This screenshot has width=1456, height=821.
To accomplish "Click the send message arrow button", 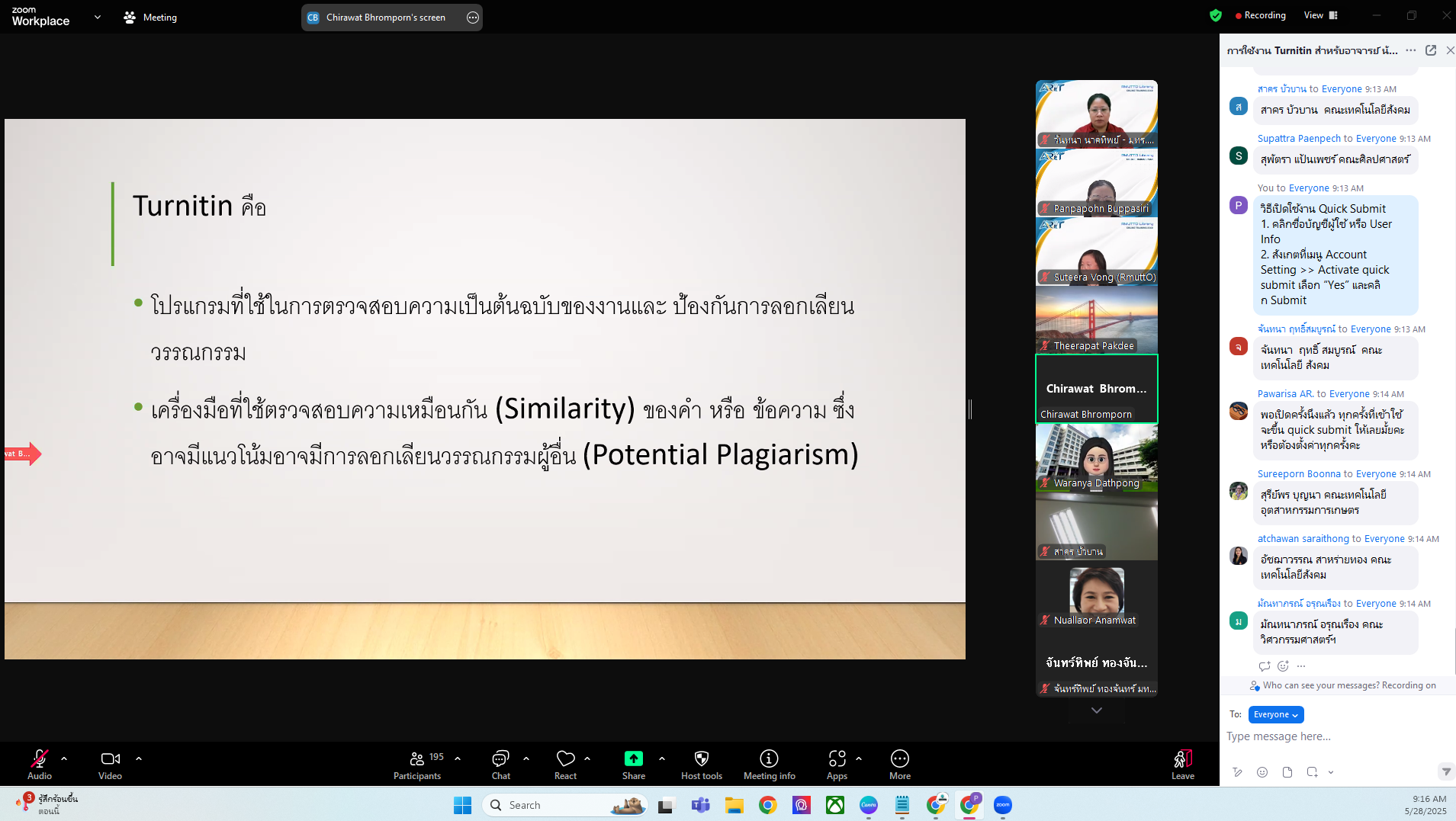I will coord(1446,772).
